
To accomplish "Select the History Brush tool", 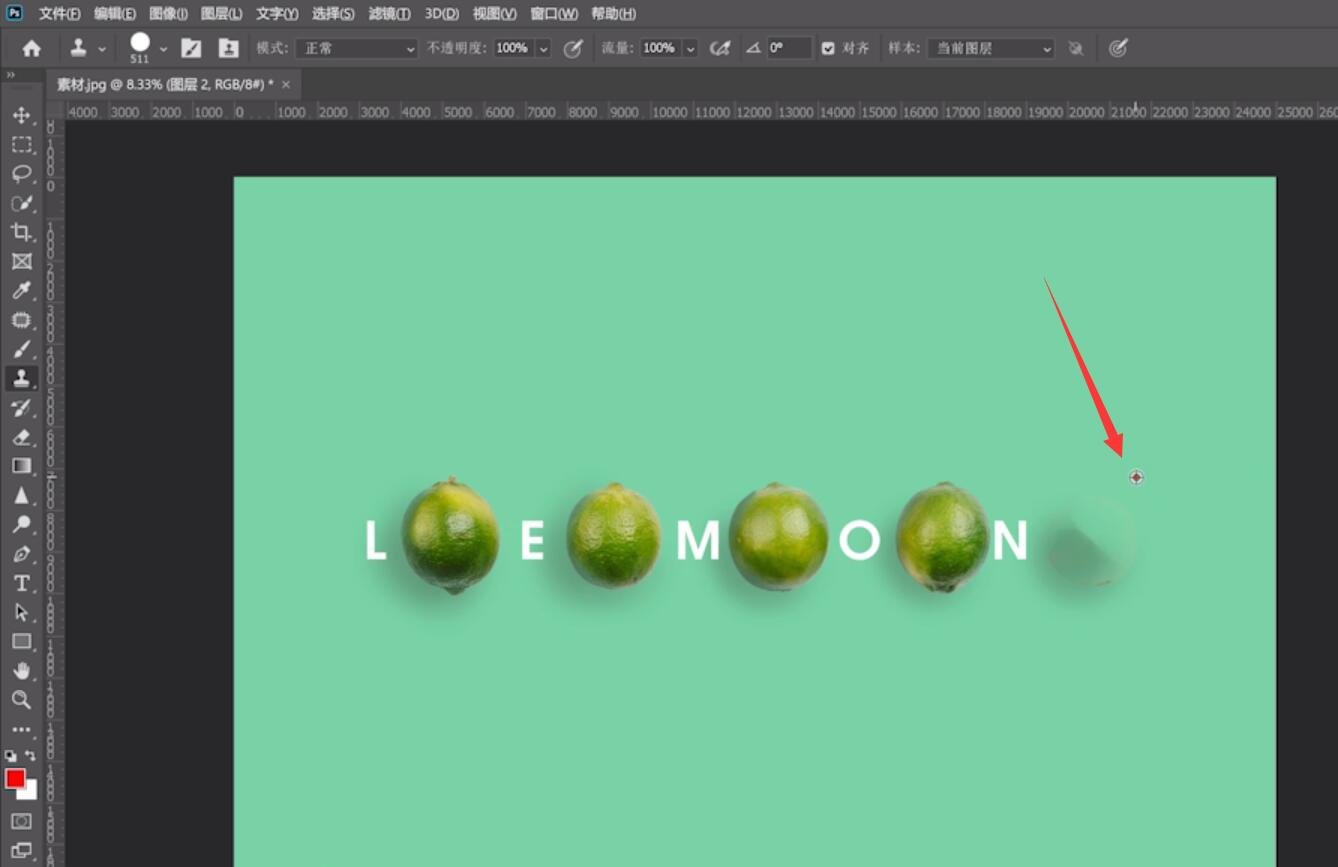I will pyautogui.click(x=21, y=407).
